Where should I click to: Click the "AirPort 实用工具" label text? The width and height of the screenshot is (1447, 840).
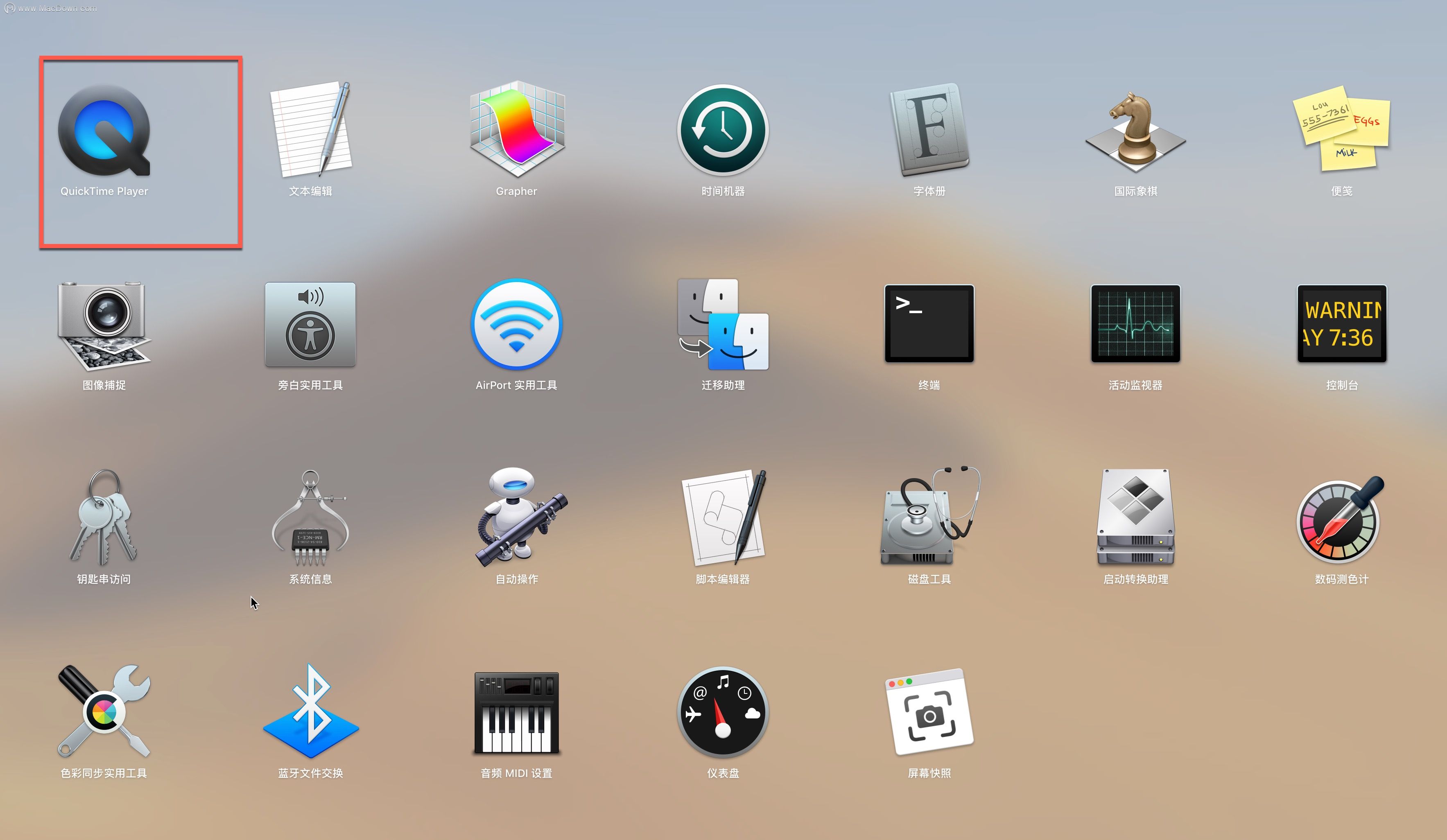coord(517,385)
